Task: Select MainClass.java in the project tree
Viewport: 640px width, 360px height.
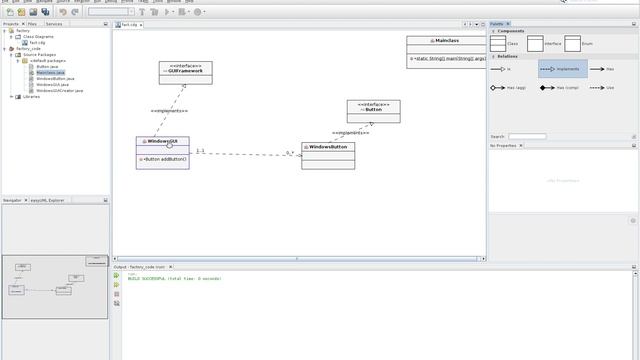Action: [51, 73]
